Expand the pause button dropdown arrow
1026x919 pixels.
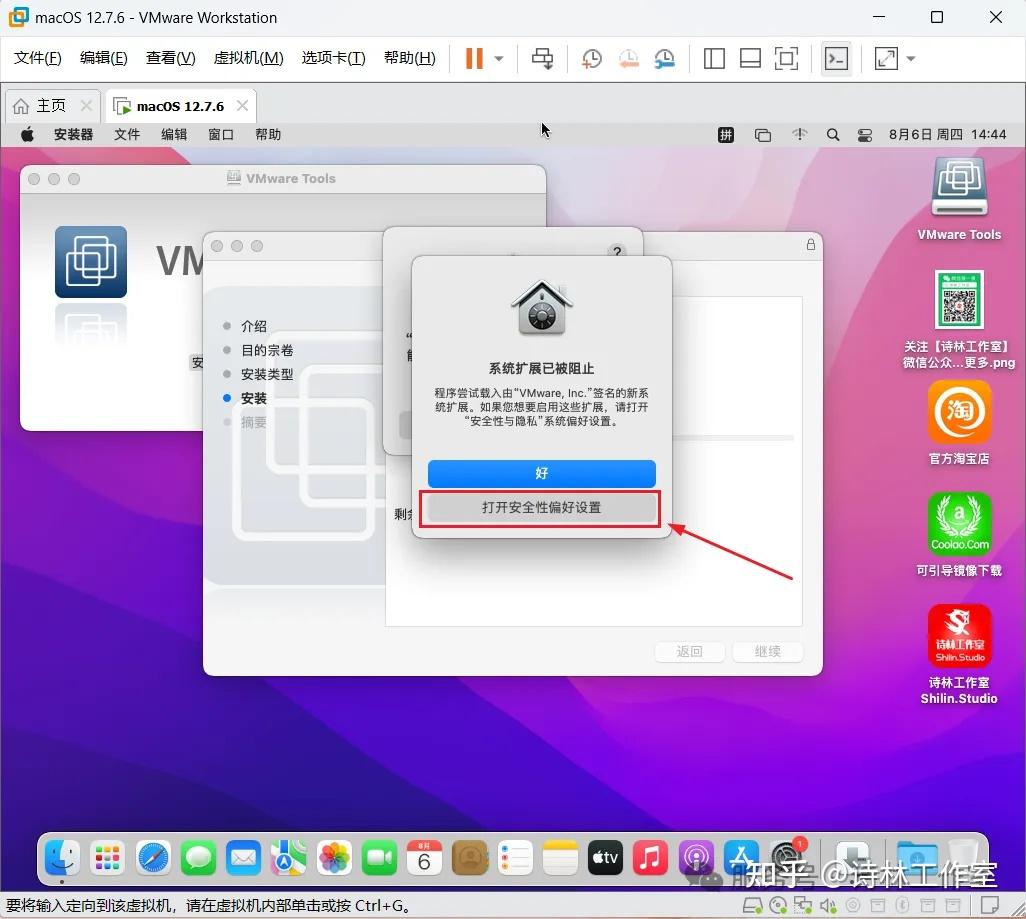click(499, 58)
